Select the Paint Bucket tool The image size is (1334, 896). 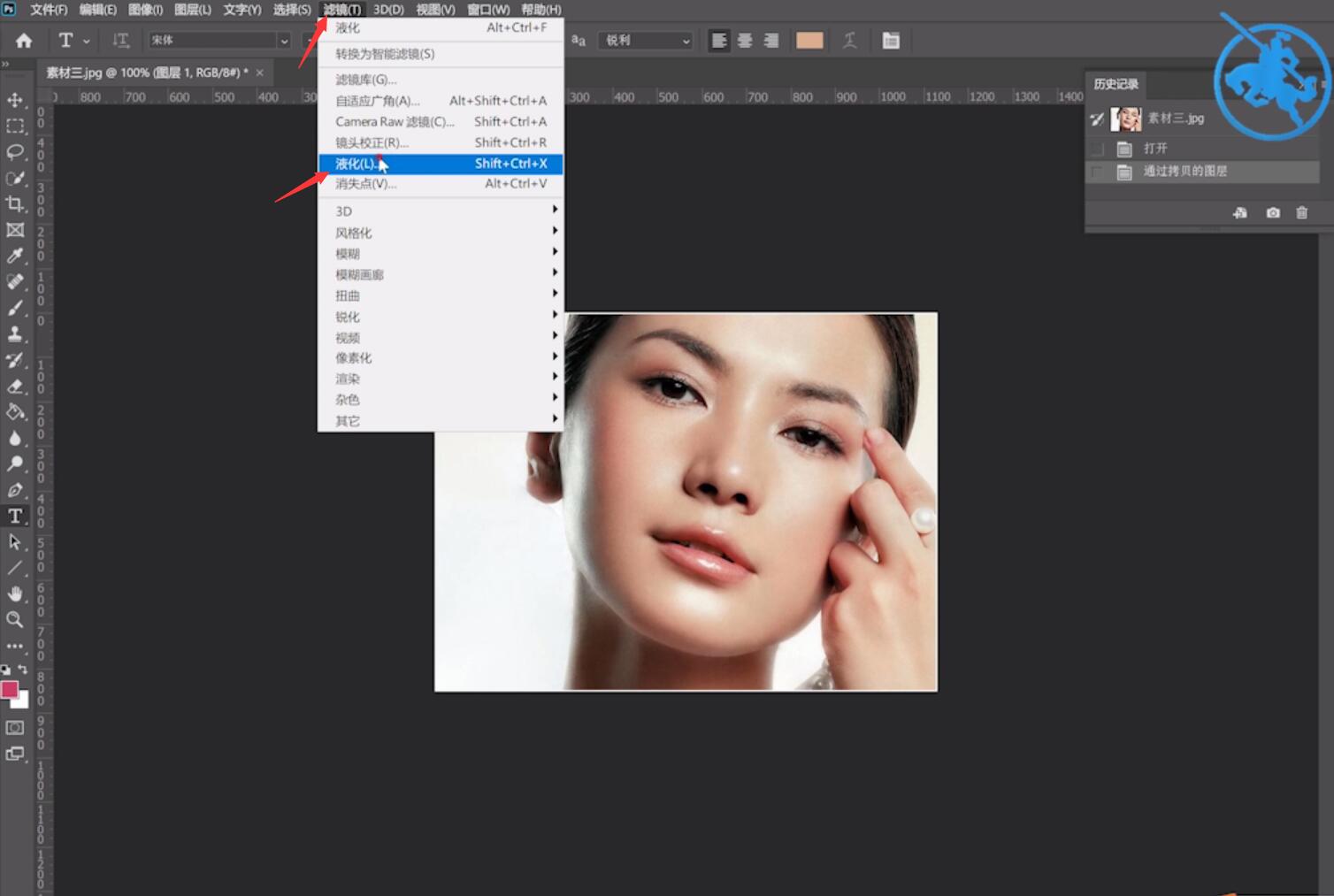tap(15, 412)
